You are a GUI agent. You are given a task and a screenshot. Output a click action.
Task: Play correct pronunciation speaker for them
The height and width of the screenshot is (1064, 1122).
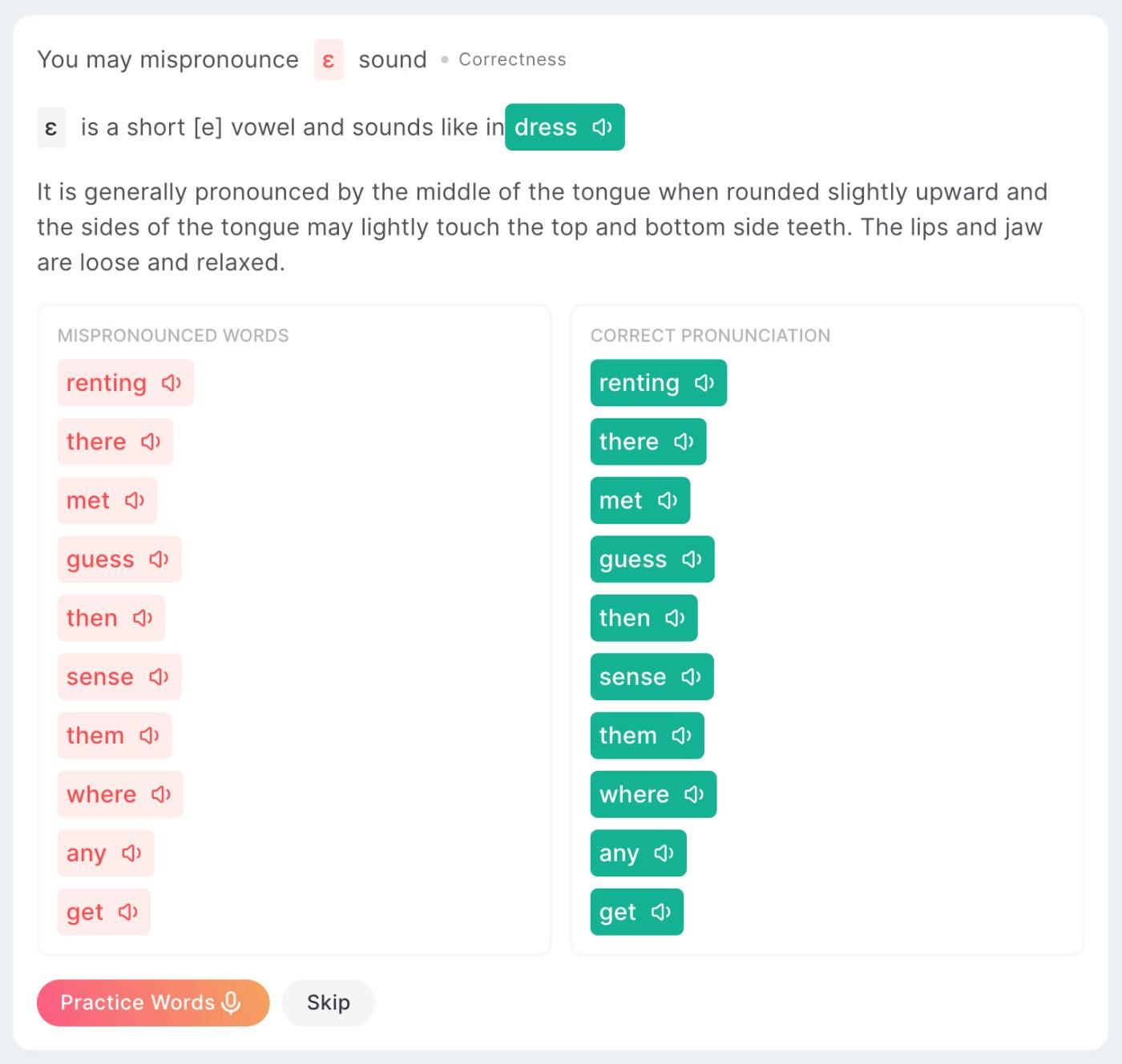[681, 736]
